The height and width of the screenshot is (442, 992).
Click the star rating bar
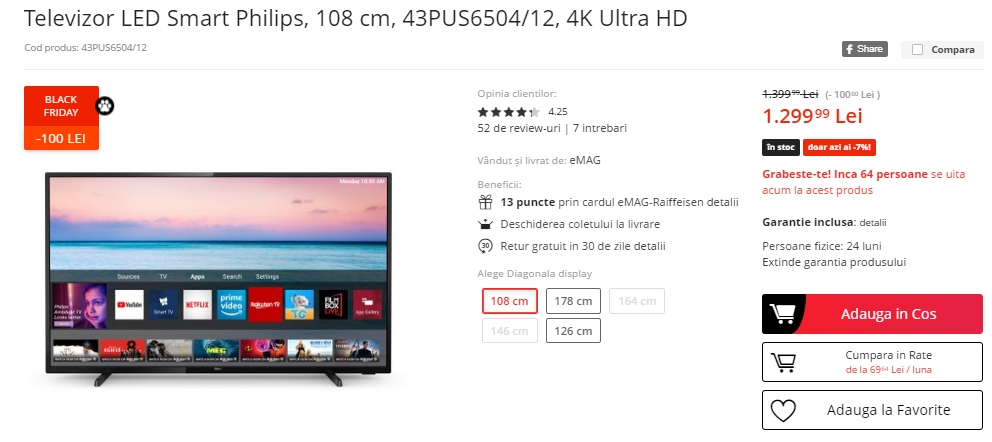coord(509,112)
